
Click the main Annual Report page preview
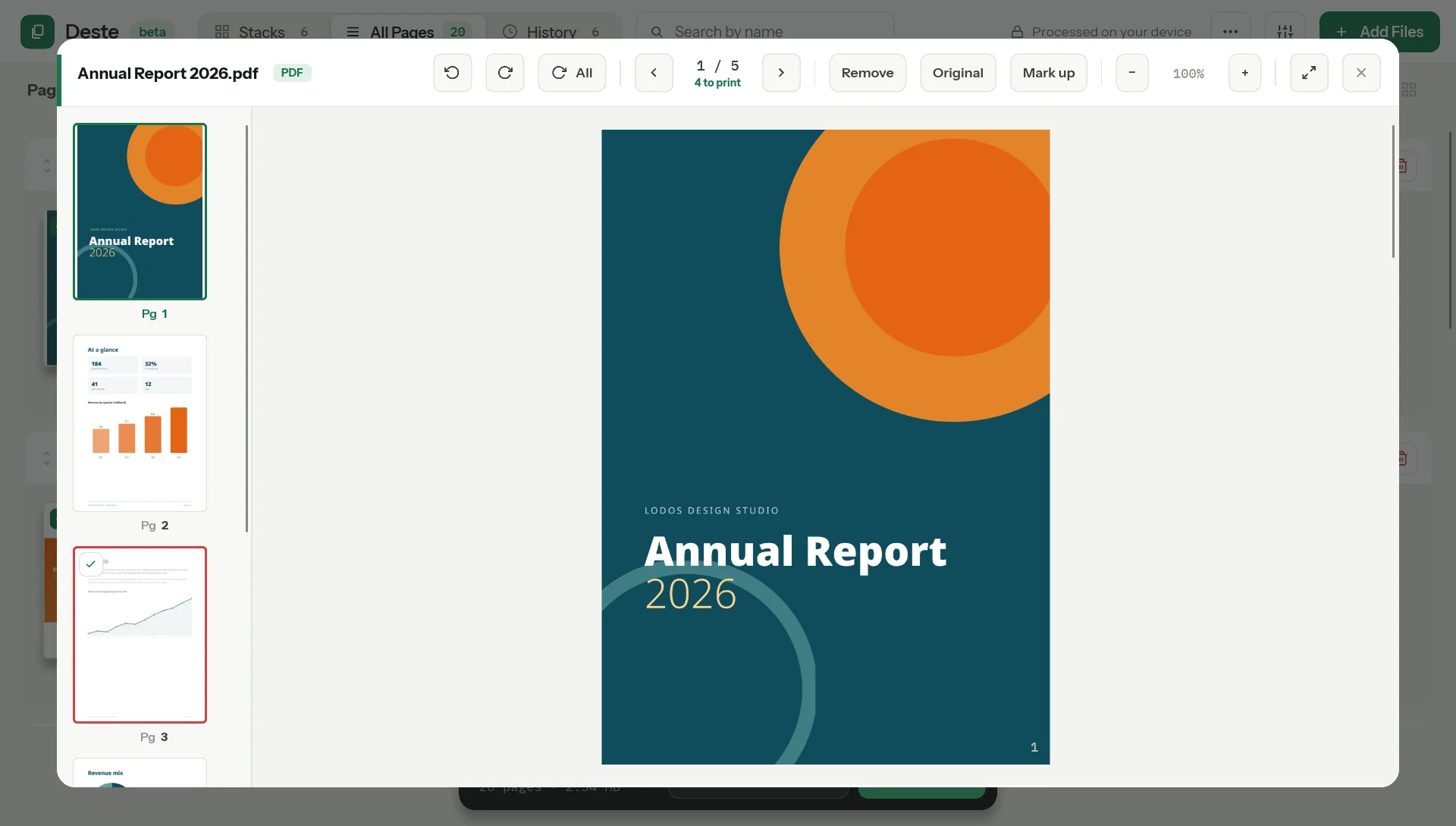click(x=825, y=447)
